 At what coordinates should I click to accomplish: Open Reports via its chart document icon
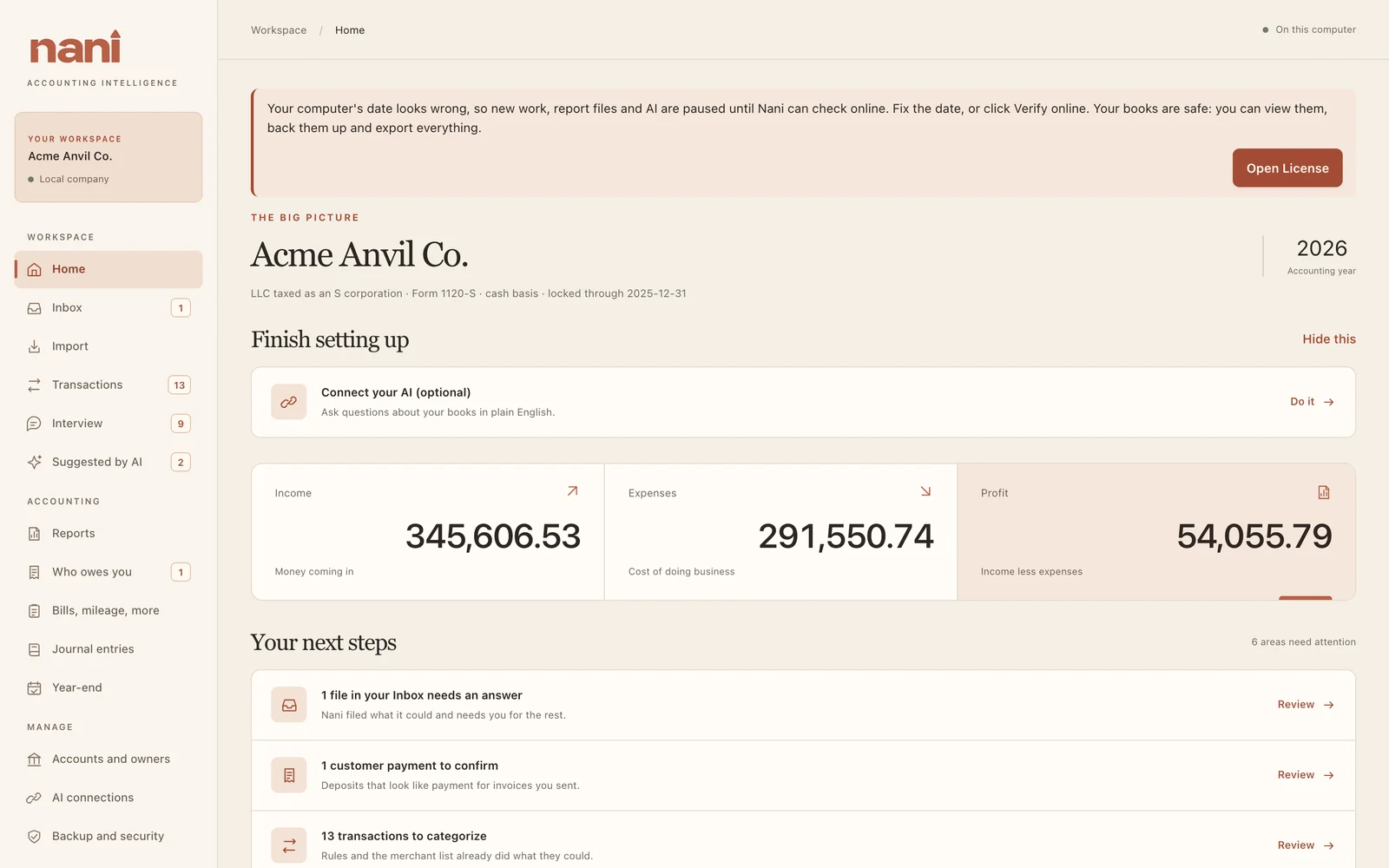(x=34, y=534)
